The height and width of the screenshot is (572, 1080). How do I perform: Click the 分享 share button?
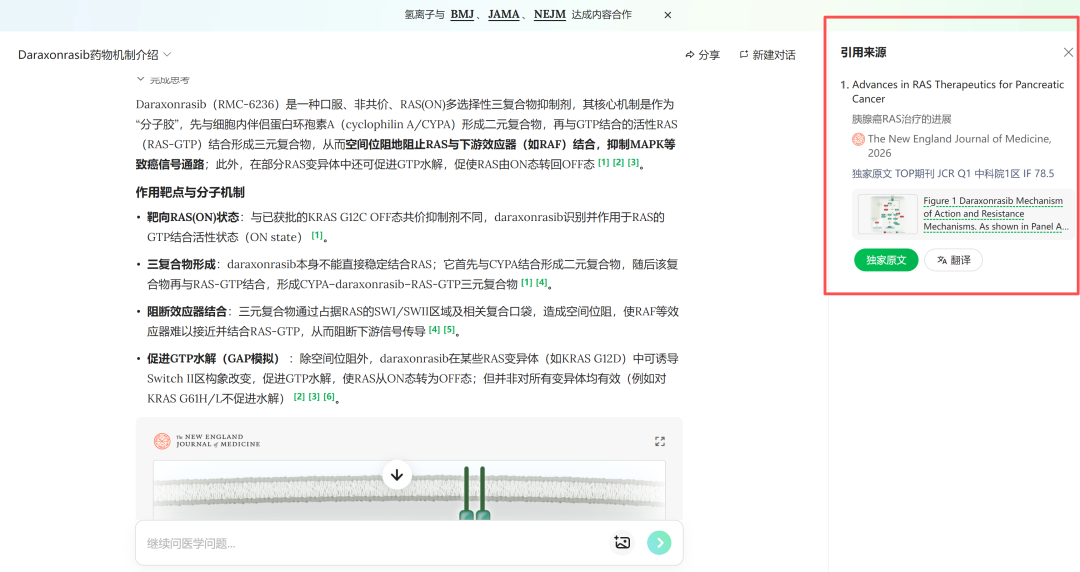tap(703, 54)
